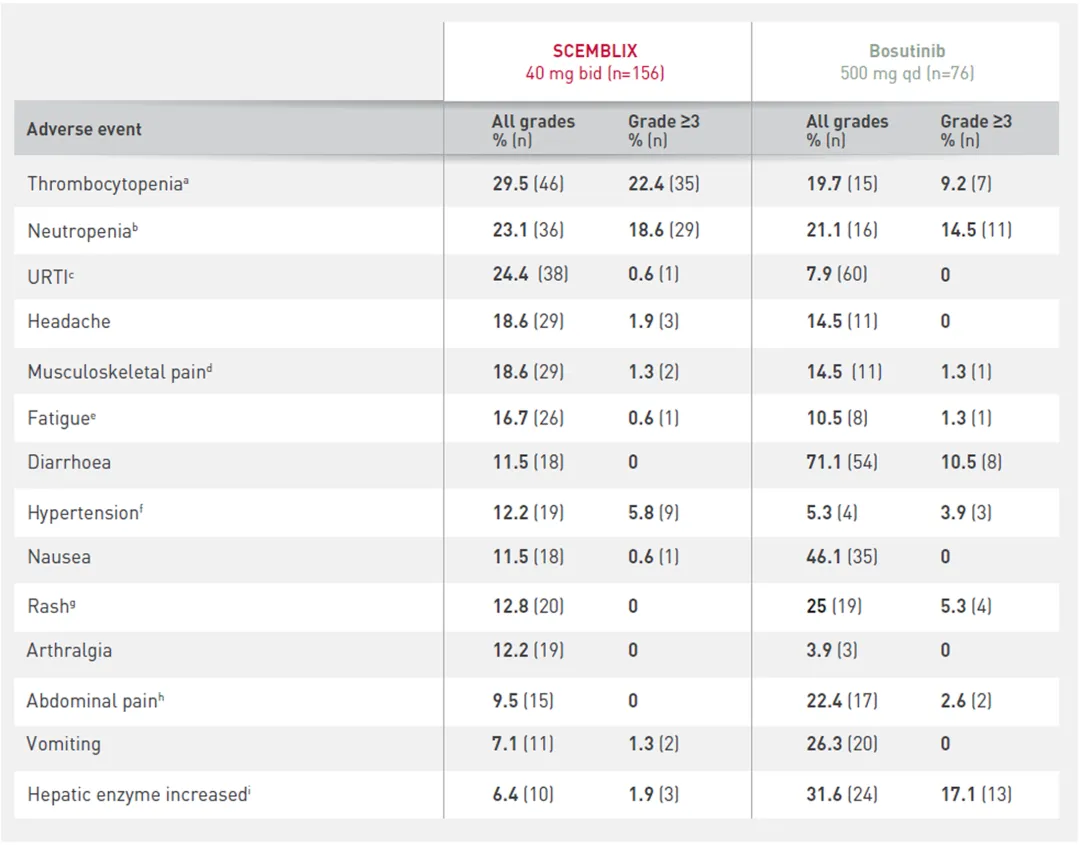Click the Vomiting row label

click(64, 744)
